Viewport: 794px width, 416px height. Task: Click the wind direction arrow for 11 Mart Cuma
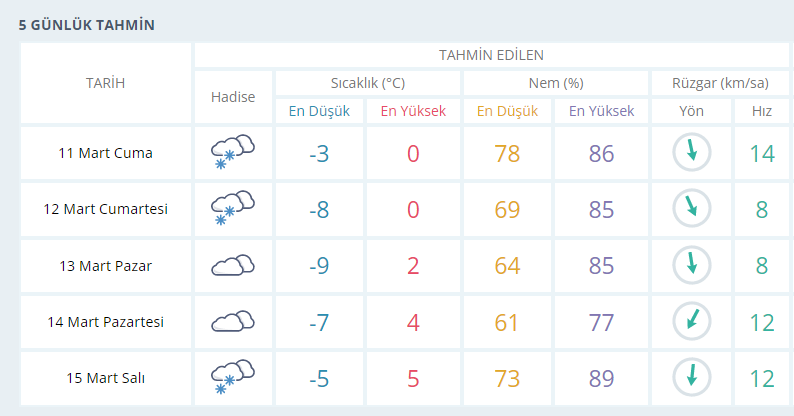(692, 152)
